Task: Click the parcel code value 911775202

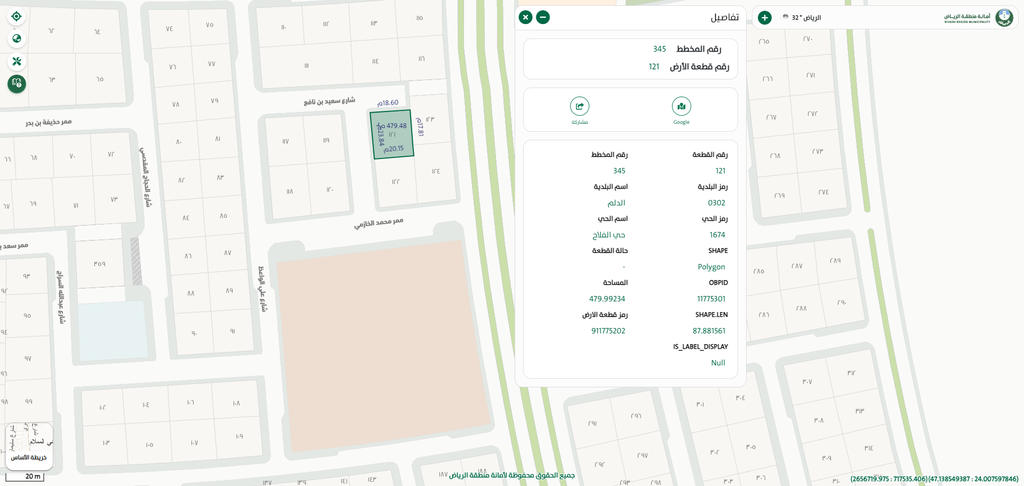Action: point(608,331)
